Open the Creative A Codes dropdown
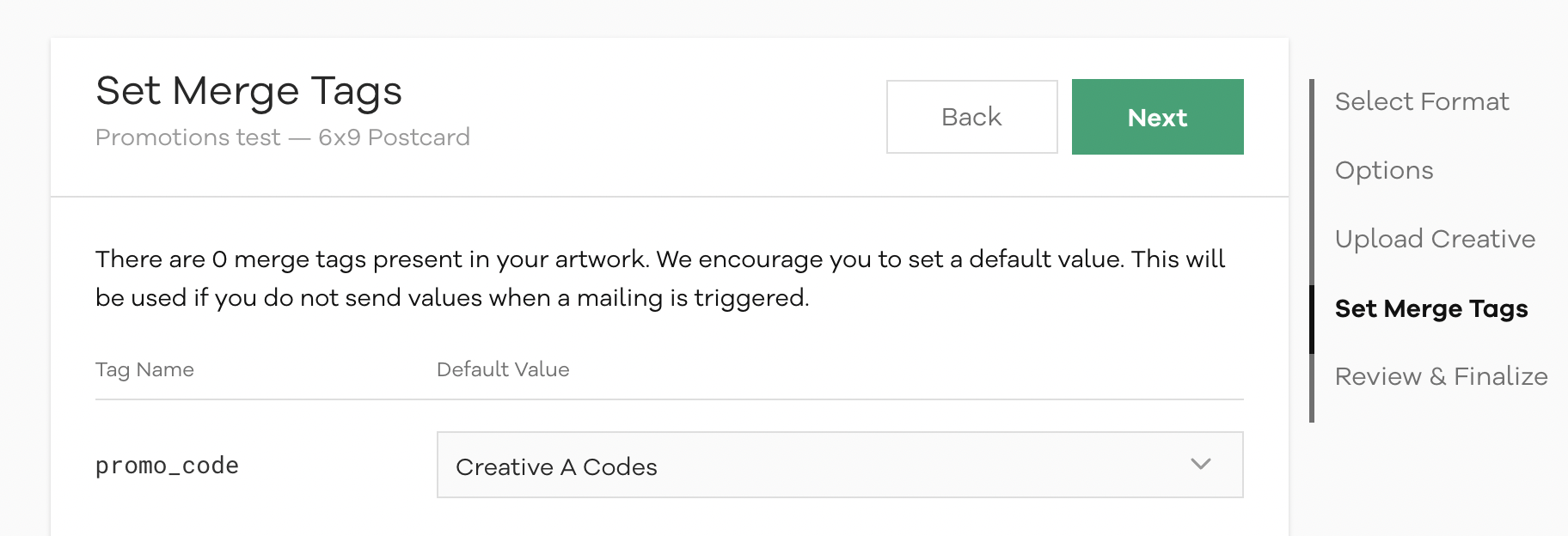 point(839,465)
